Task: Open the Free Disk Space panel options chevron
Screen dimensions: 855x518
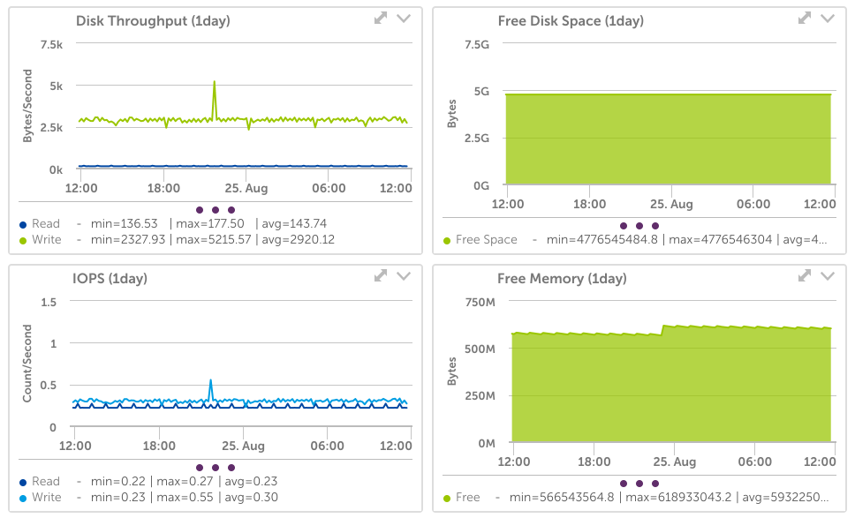Action: point(828,19)
